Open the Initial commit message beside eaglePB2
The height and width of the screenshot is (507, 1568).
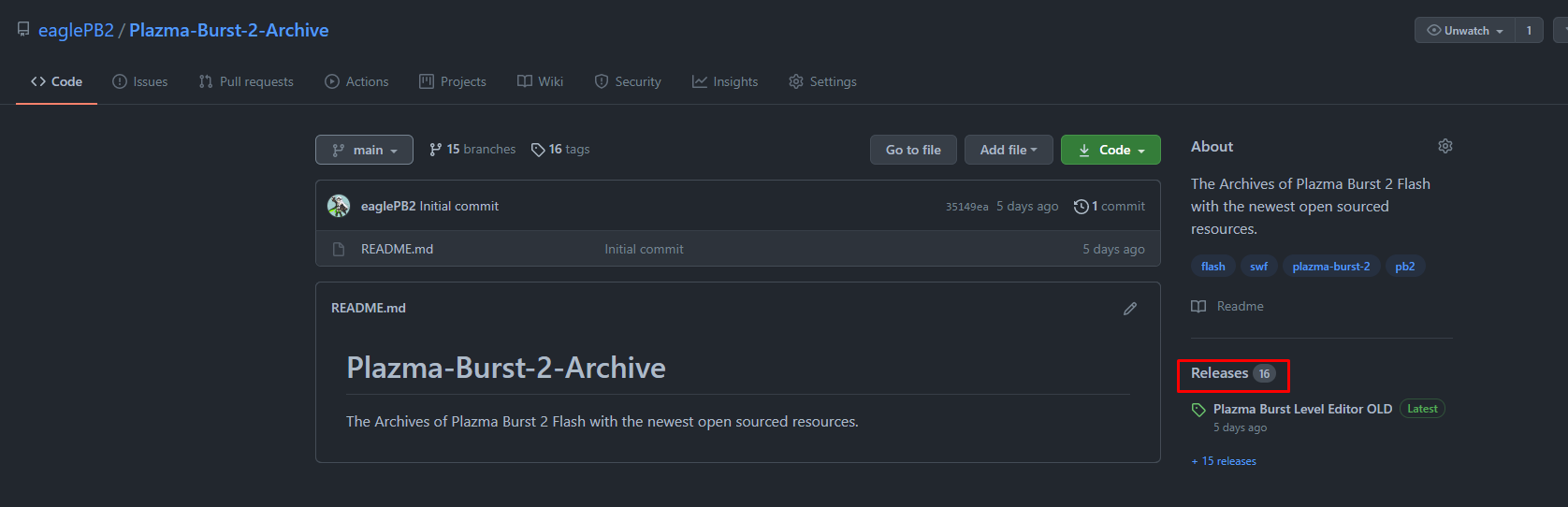pyautogui.click(x=459, y=206)
